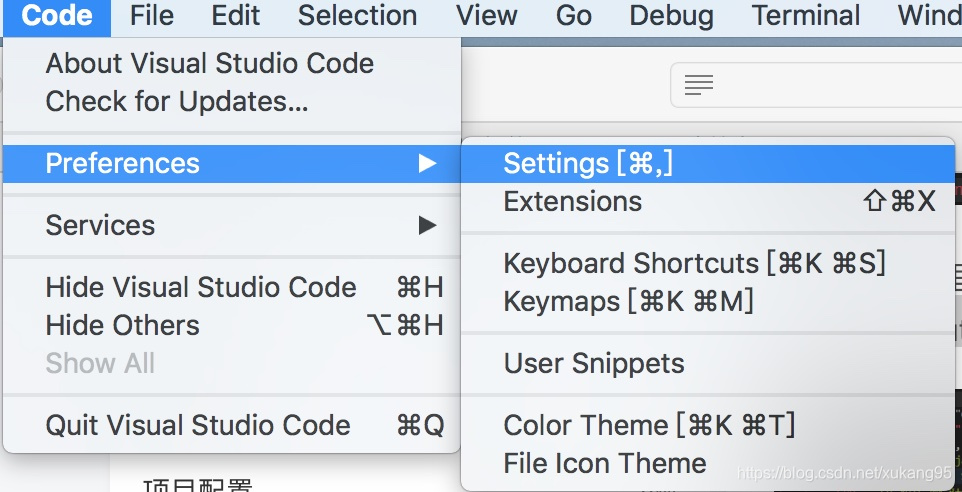Open the Code application menu
The image size is (962, 492).
tap(57, 17)
